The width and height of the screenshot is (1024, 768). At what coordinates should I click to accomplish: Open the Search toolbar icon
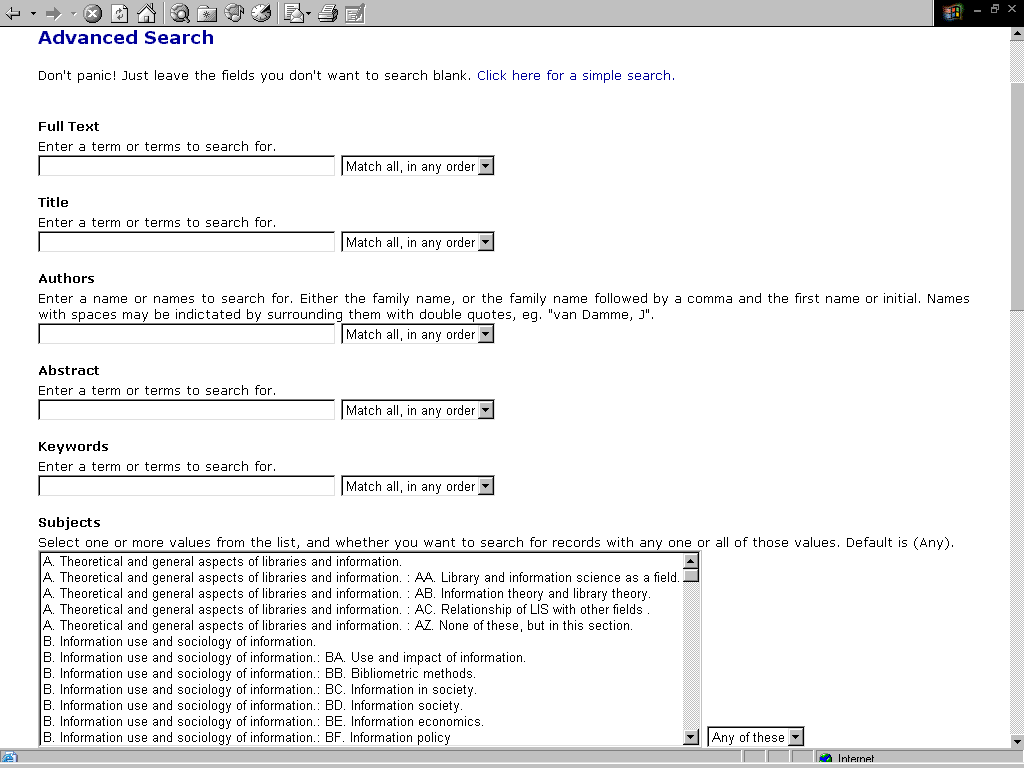[x=181, y=13]
